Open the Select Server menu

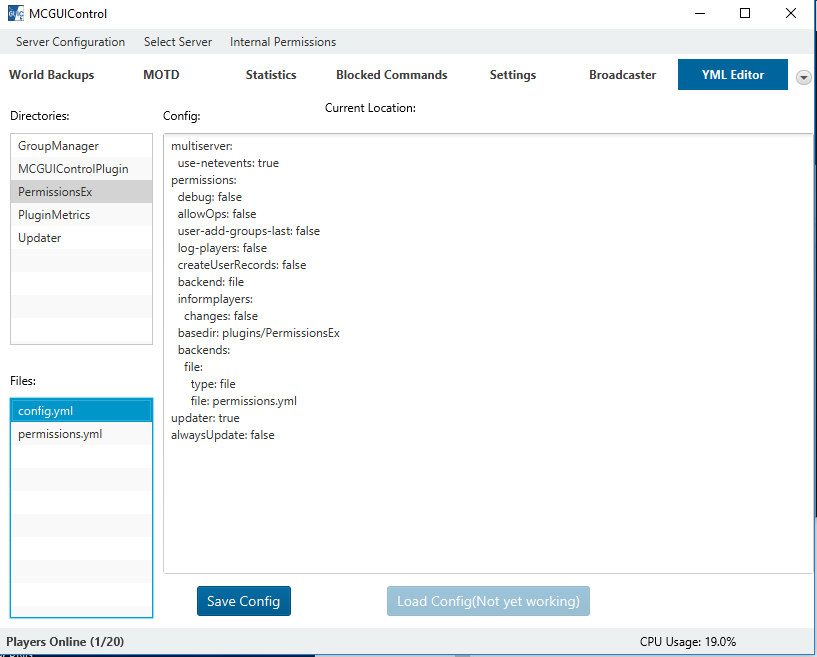coord(178,42)
